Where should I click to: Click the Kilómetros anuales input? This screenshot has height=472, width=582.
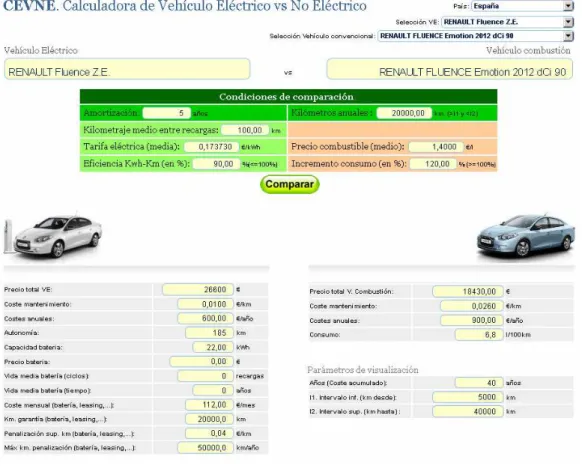pos(404,113)
